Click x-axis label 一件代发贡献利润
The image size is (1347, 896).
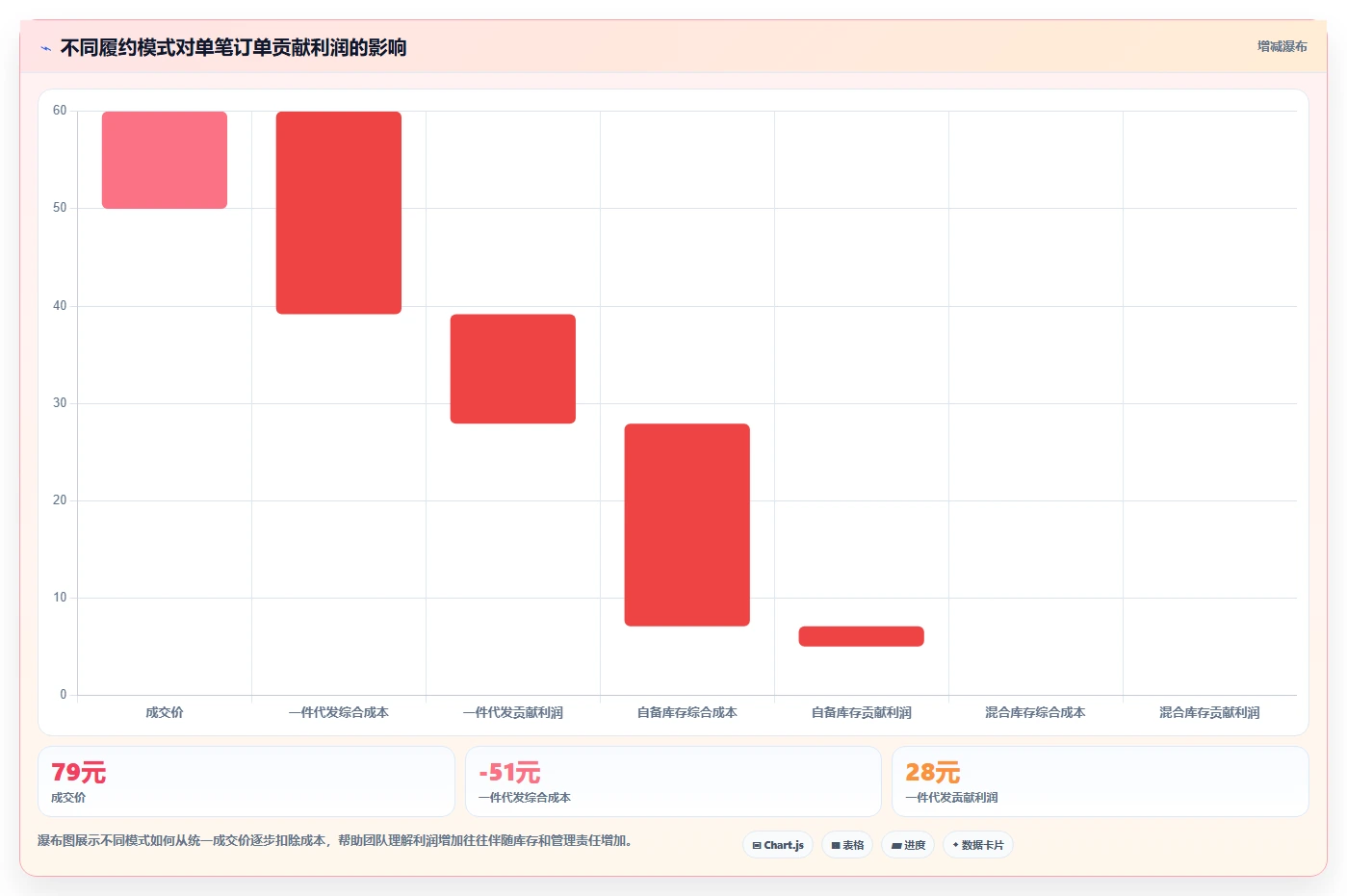click(513, 712)
